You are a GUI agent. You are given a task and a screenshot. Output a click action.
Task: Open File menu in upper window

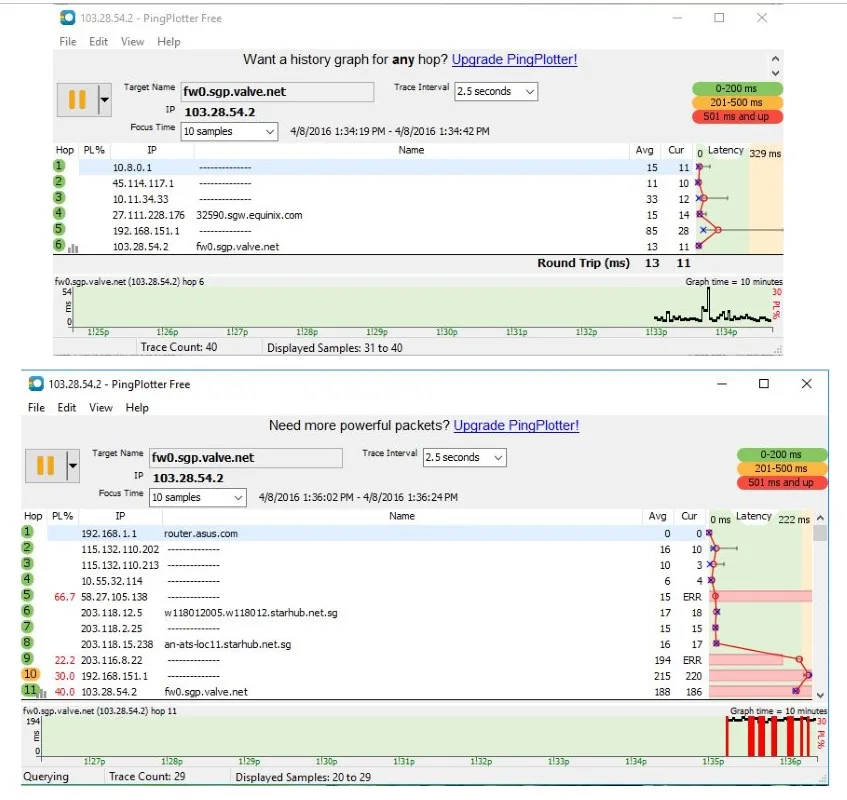point(68,42)
